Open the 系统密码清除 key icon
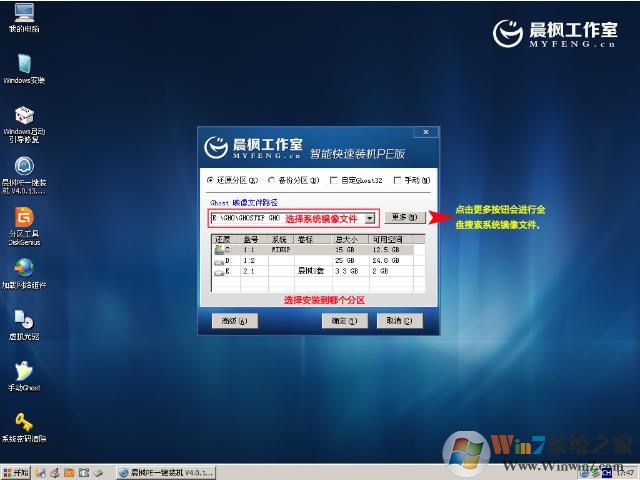The height and width of the screenshot is (480, 640). coord(23,423)
